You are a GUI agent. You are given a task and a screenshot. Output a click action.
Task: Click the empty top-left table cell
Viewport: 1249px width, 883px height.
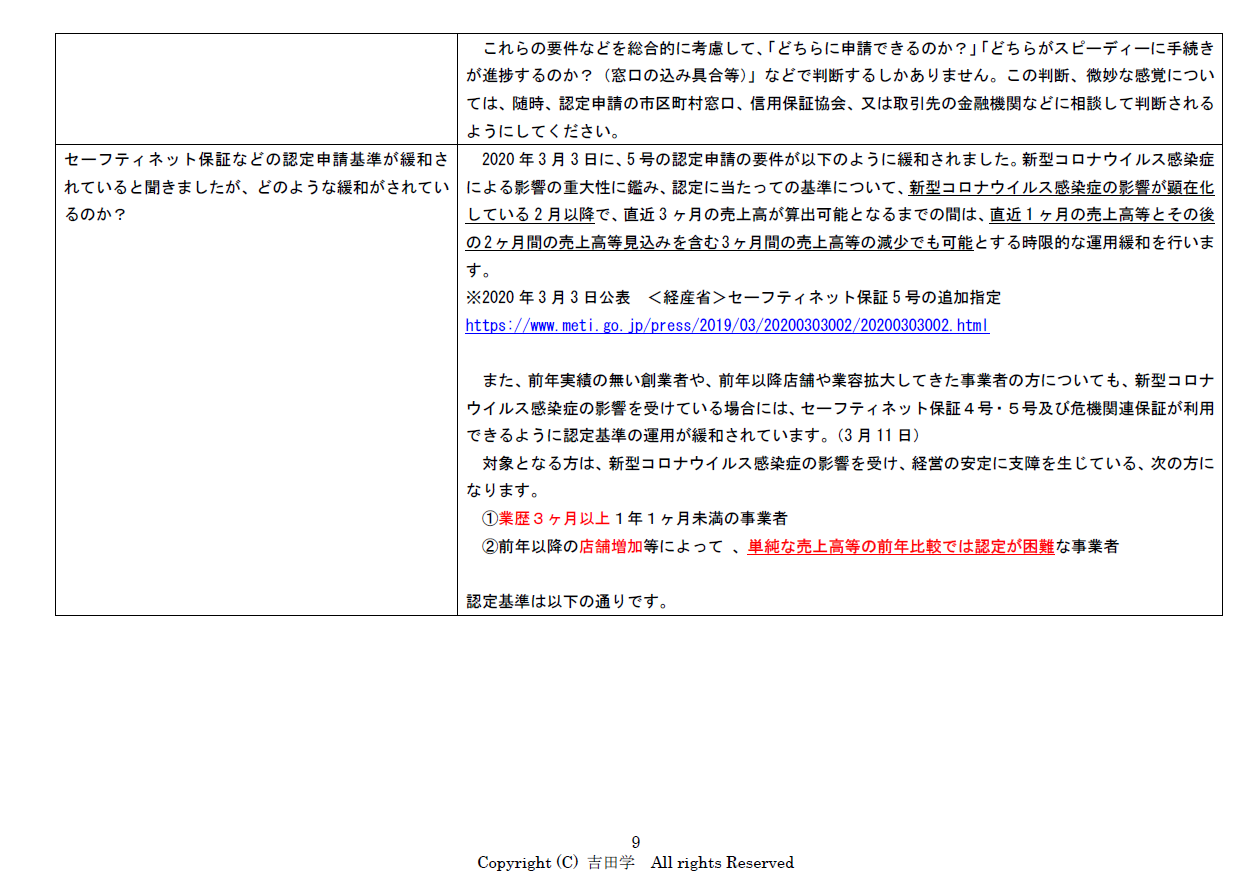point(256,89)
